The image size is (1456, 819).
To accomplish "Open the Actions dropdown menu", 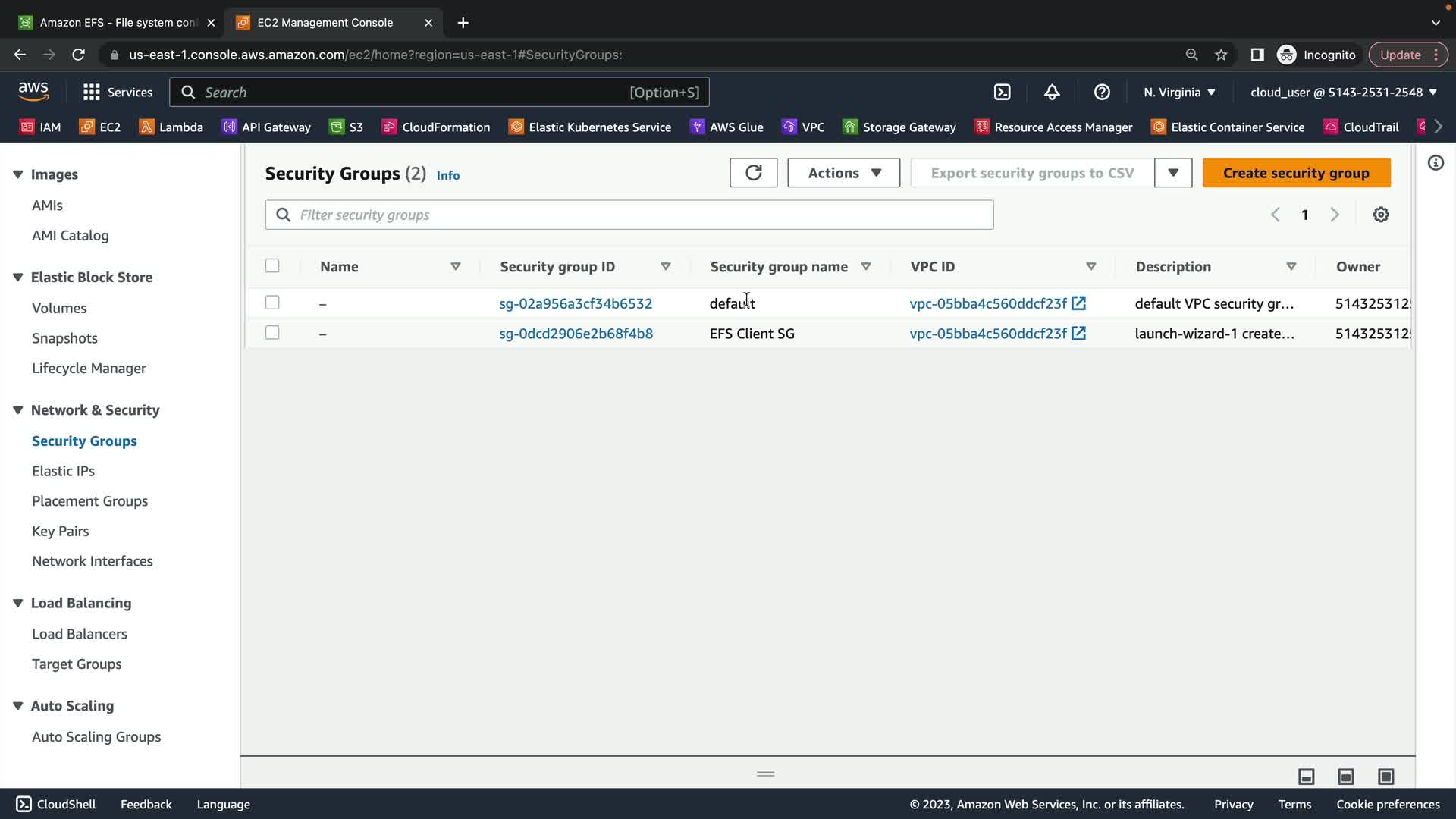I will [843, 173].
